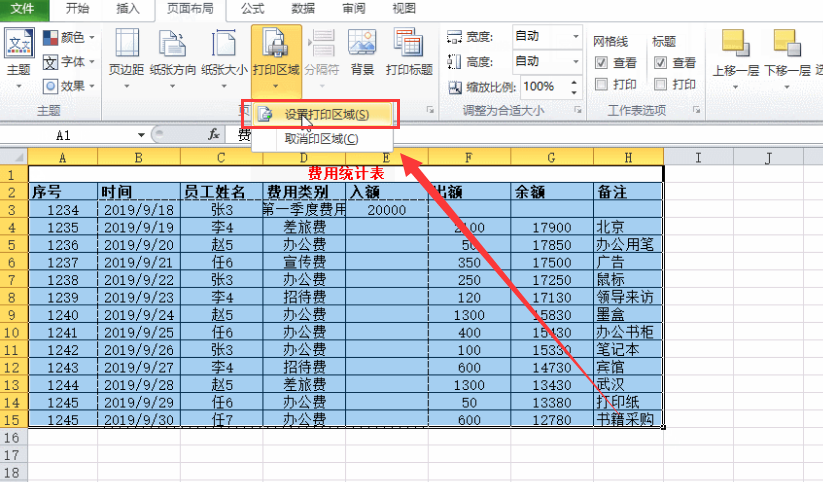The image size is (823, 482).
Task: Click cell 第一季度费用
Action: [x=304, y=209]
